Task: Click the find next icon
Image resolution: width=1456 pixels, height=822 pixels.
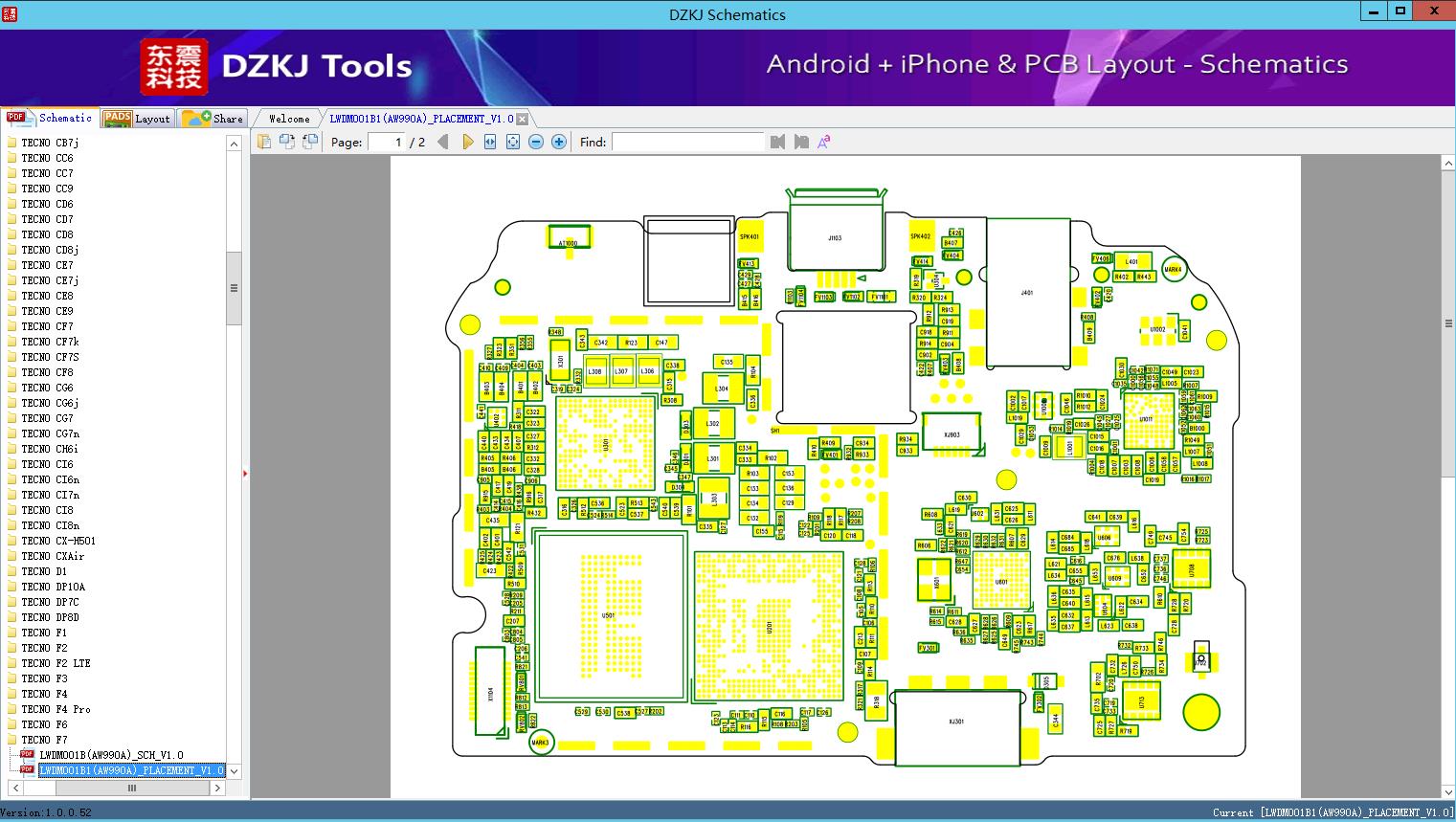Action: tap(801, 142)
